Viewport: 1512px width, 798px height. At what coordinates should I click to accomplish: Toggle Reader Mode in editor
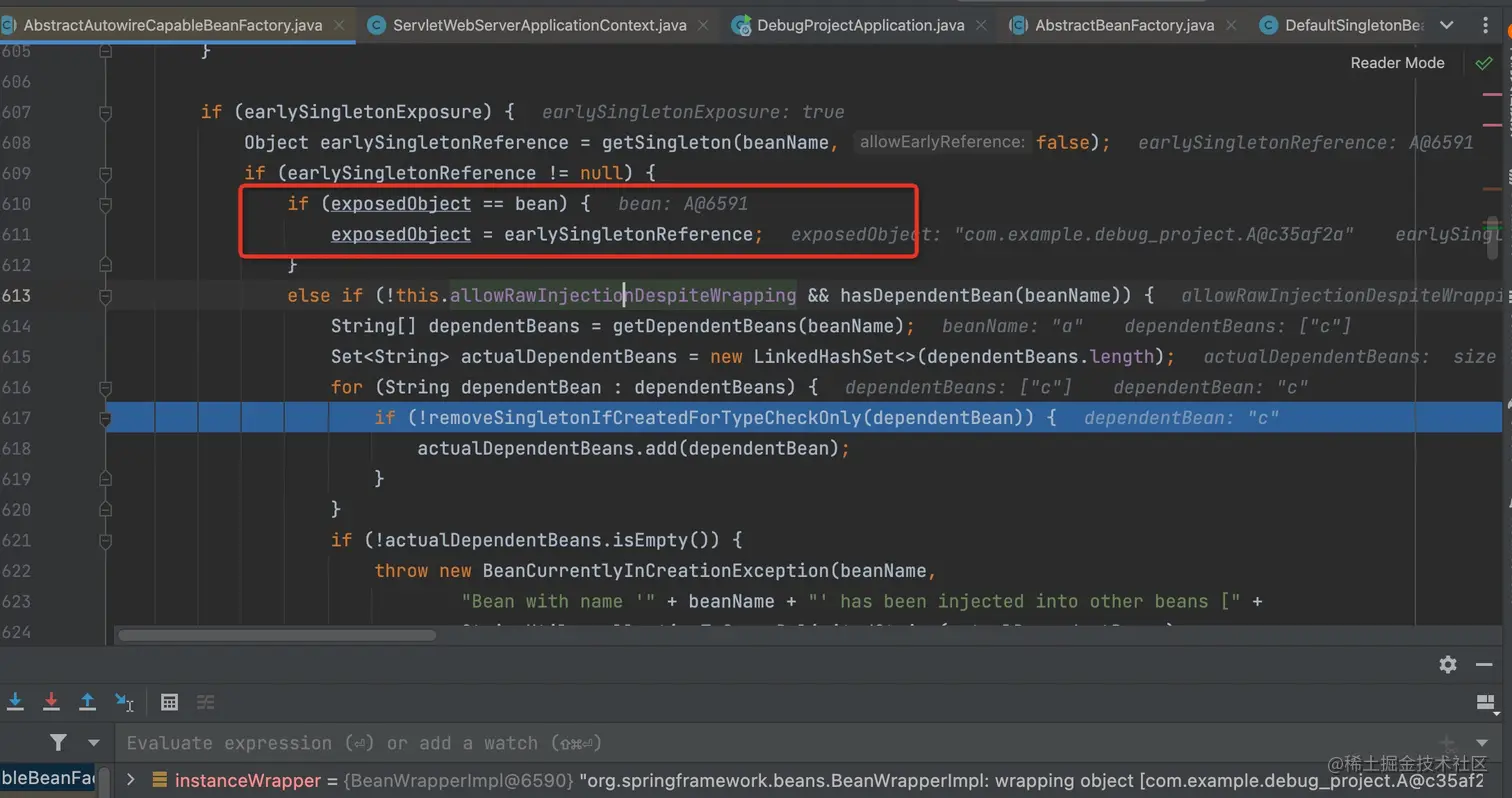(x=1397, y=63)
